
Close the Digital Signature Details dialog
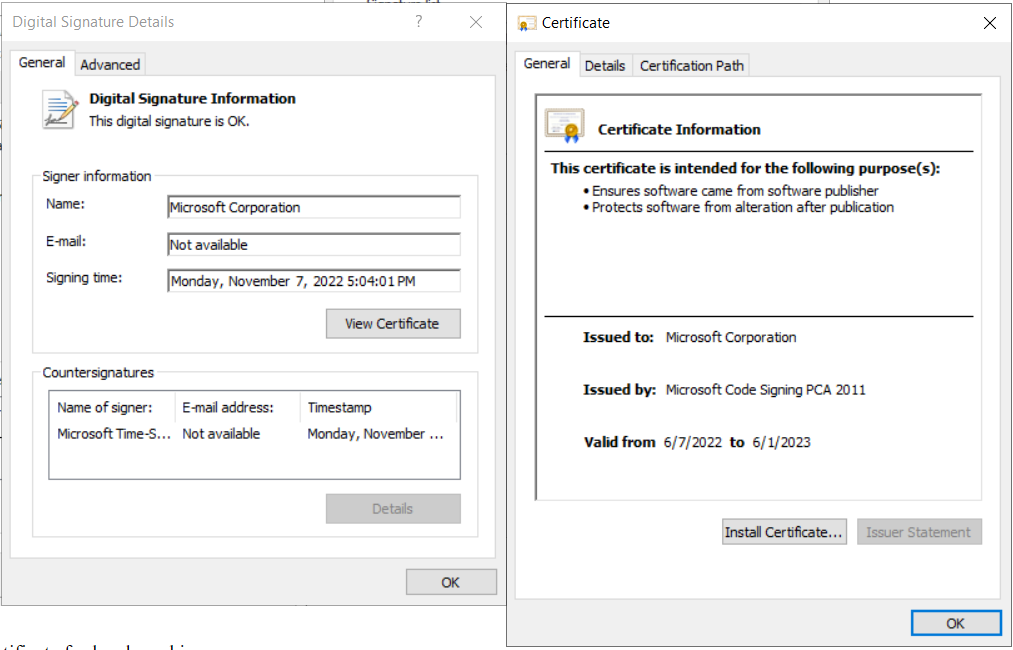click(x=476, y=22)
